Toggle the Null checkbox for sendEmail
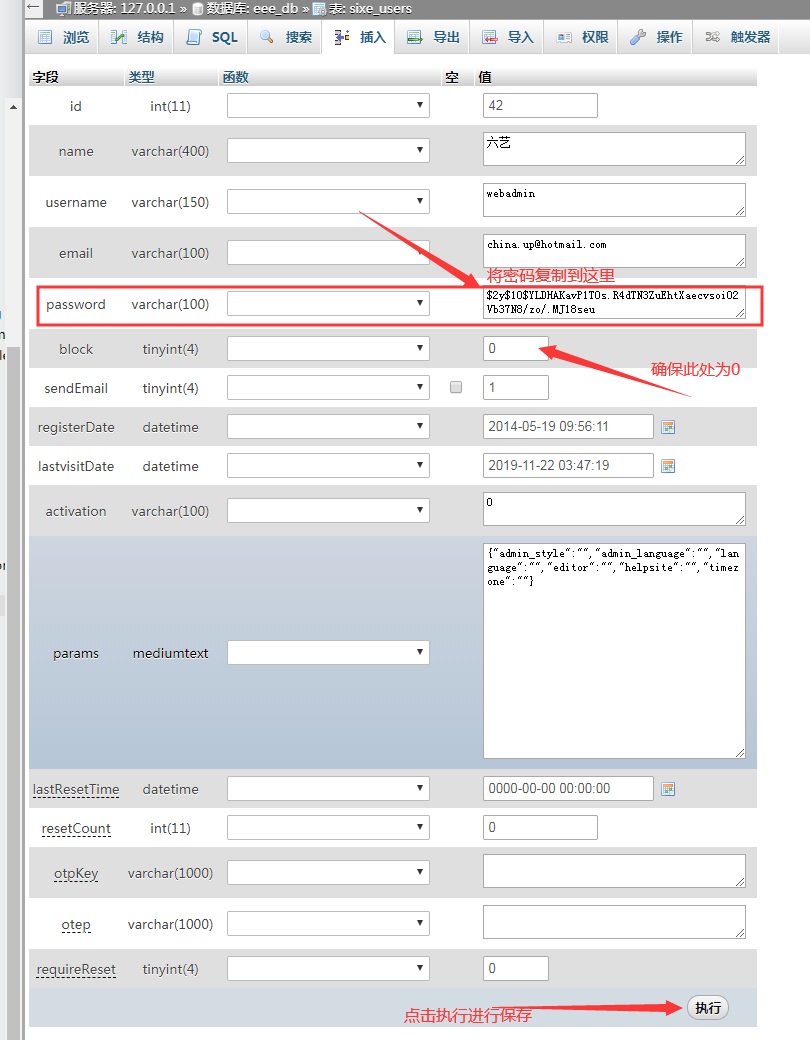 tap(456, 388)
